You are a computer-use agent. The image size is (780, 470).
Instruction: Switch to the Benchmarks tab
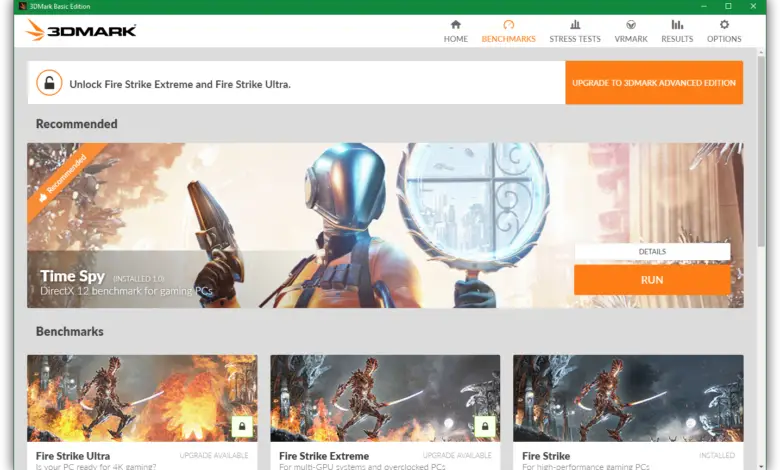click(508, 31)
